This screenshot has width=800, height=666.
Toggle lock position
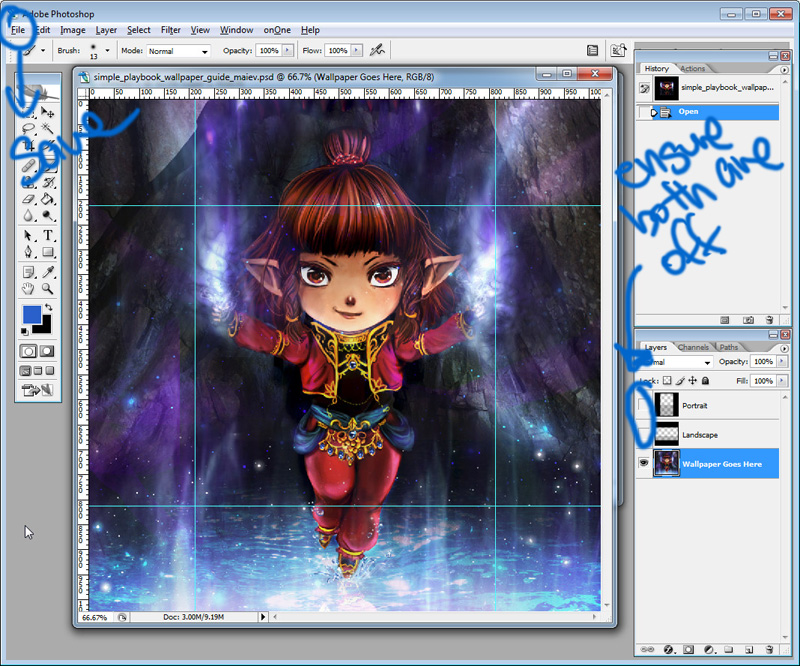click(x=692, y=381)
